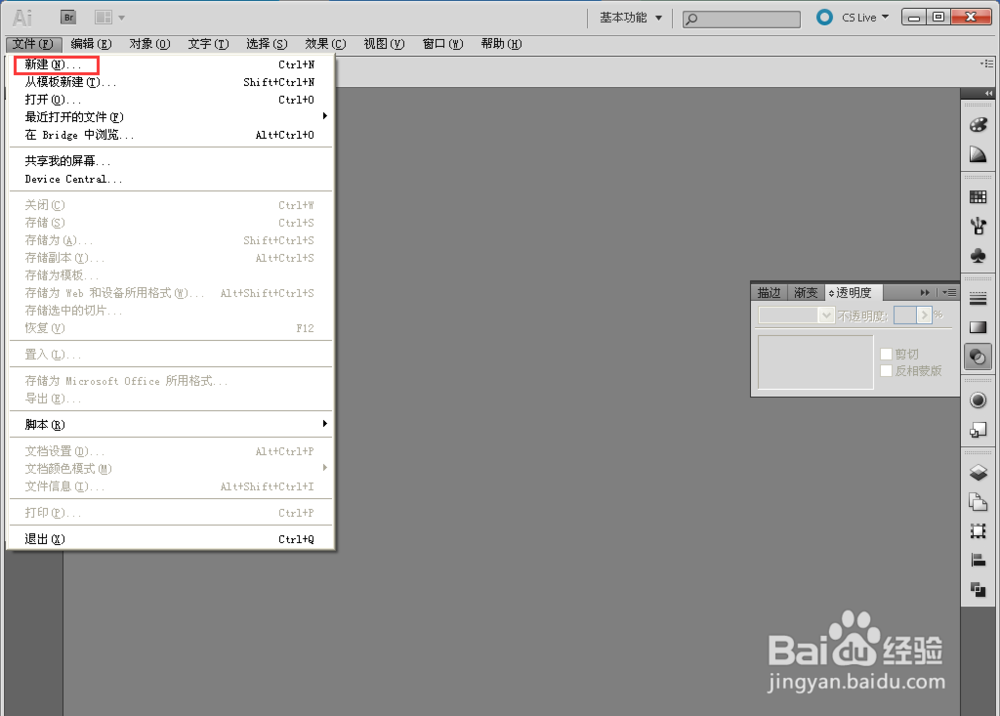Open the 对象 menu
Viewport: 1000px width, 716px height.
click(x=150, y=44)
